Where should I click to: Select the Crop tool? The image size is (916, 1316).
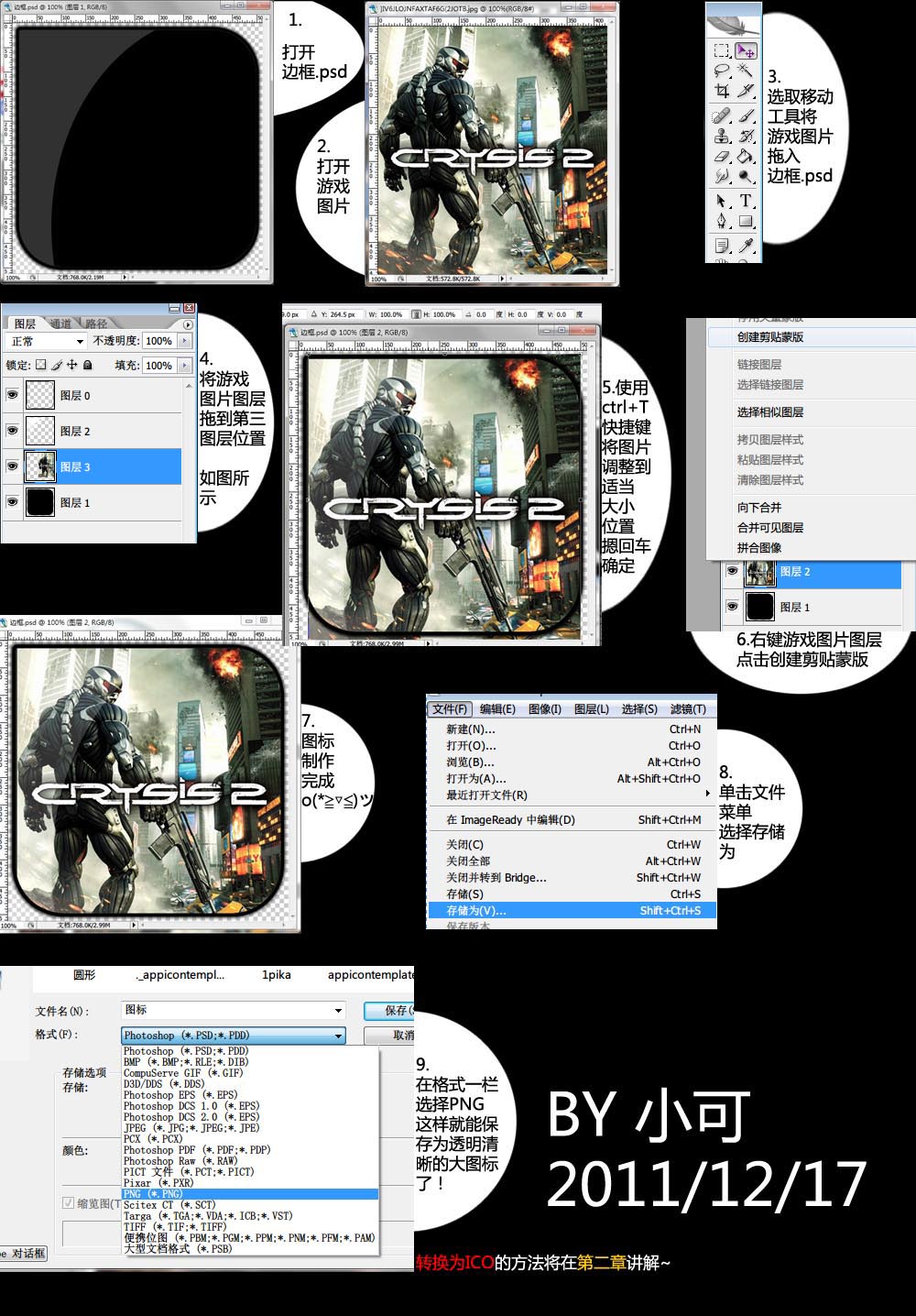pos(722,92)
